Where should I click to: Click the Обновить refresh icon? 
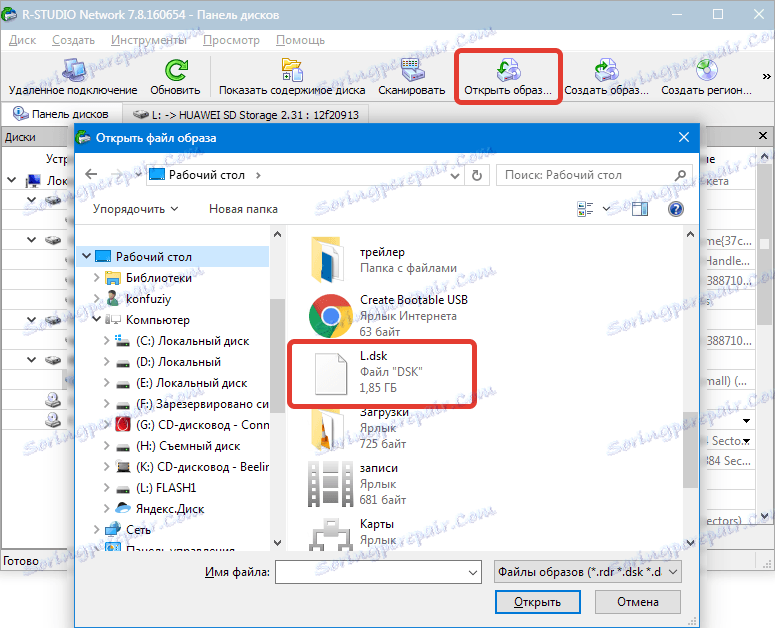click(x=175, y=70)
